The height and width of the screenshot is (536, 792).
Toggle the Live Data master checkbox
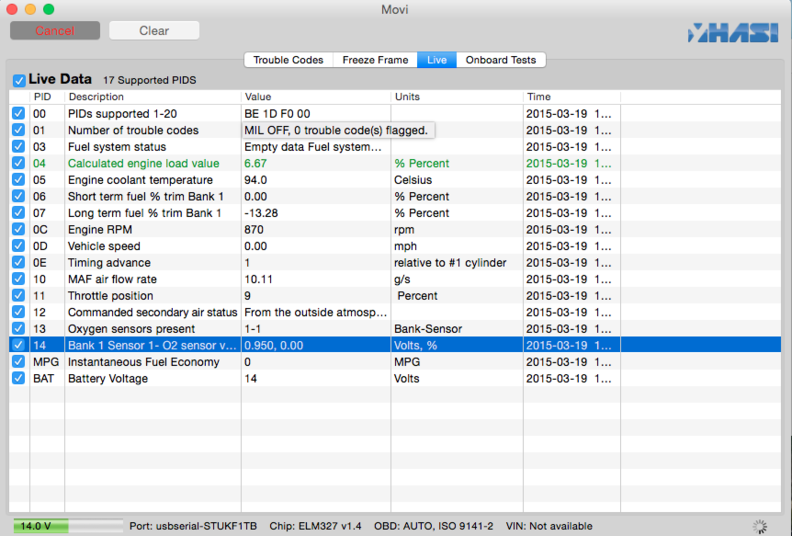19,80
